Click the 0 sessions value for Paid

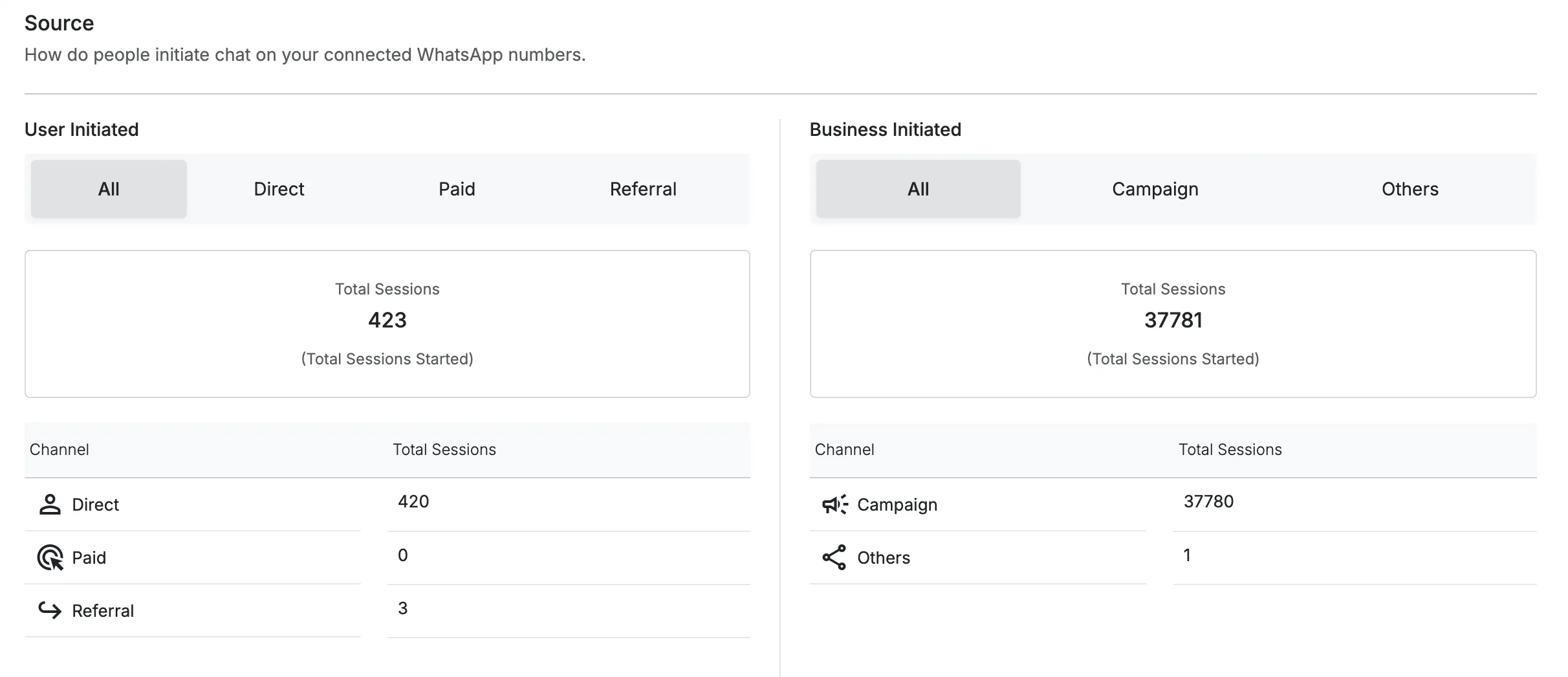(402, 555)
